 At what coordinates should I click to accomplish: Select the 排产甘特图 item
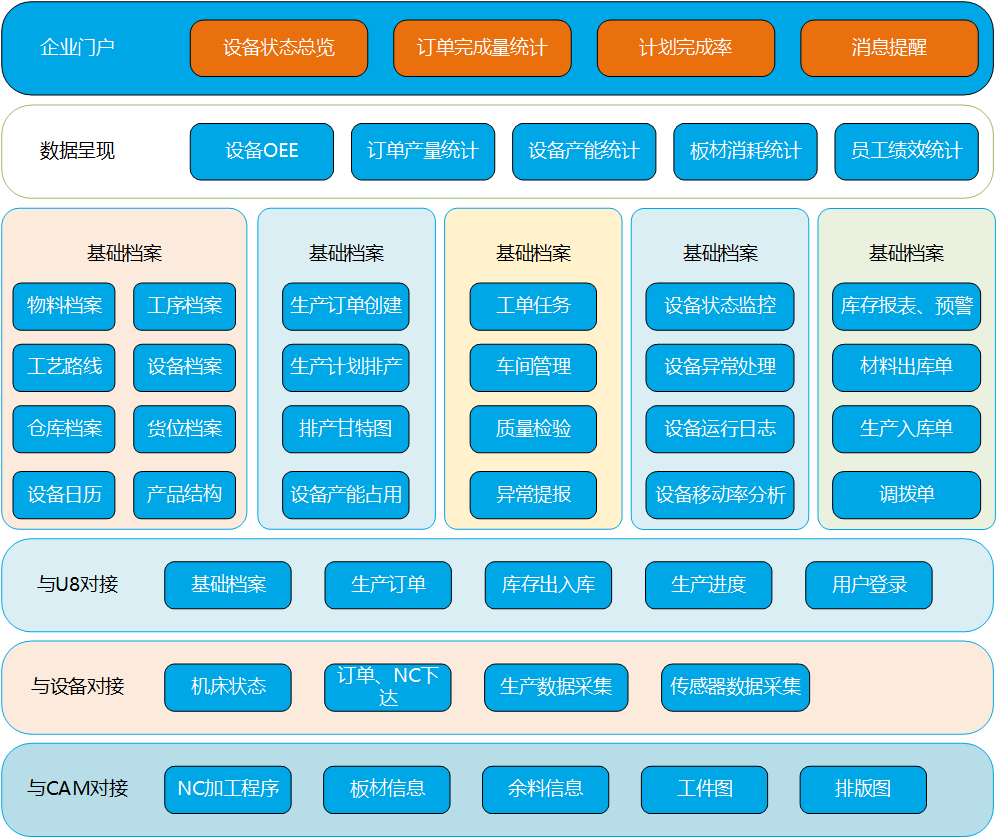[x=346, y=429]
